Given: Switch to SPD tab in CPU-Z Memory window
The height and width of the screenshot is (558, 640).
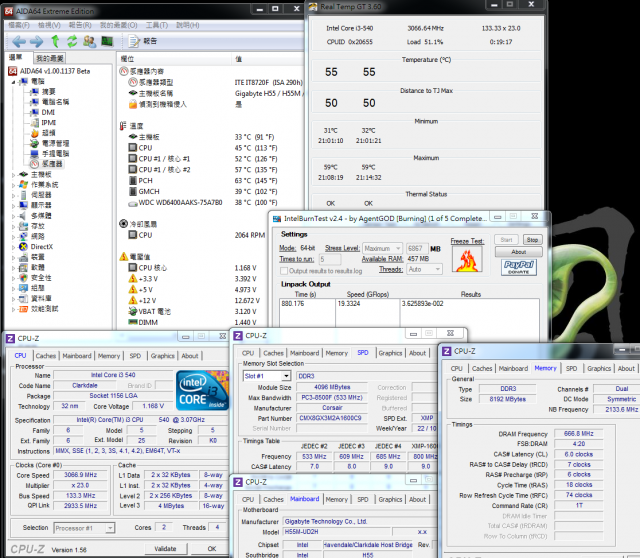Looking at the screenshot, I should click(x=571, y=368).
